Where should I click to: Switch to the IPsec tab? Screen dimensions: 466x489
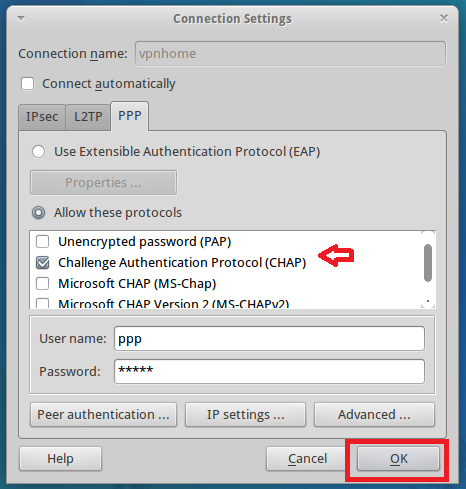pos(42,117)
